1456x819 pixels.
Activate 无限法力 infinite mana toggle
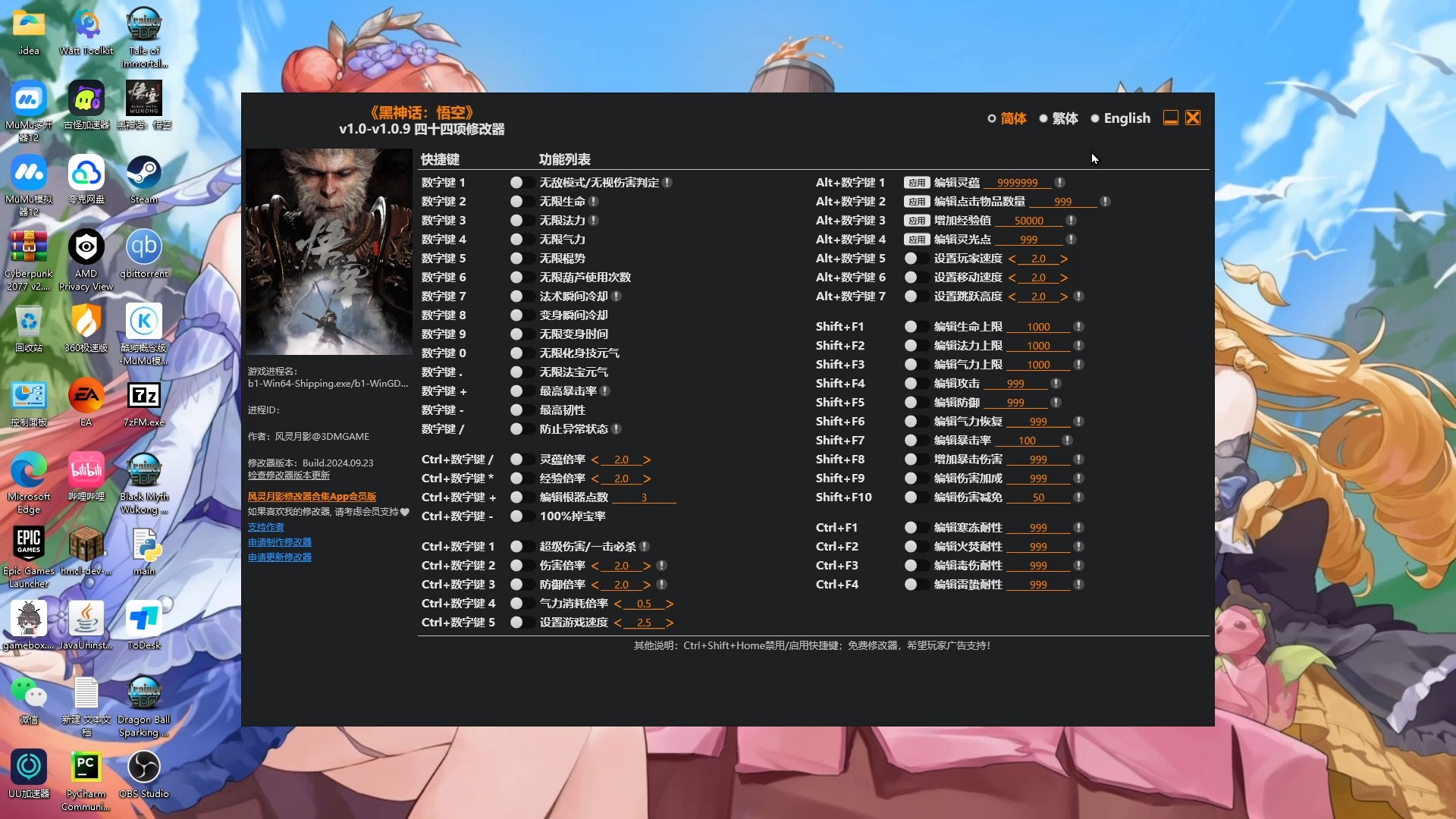(x=516, y=220)
